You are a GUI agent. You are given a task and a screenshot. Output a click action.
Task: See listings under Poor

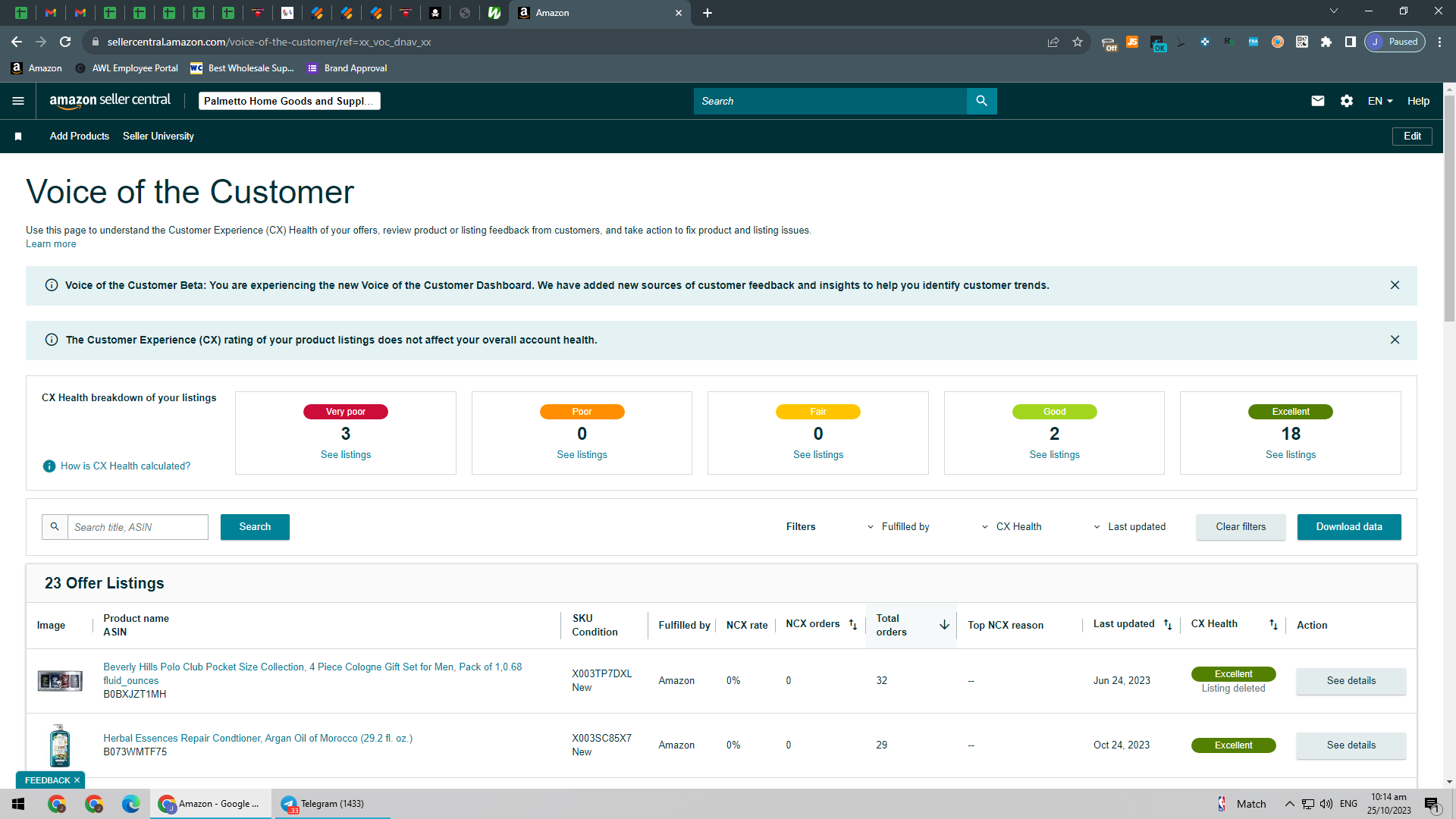[x=582, y=455]
